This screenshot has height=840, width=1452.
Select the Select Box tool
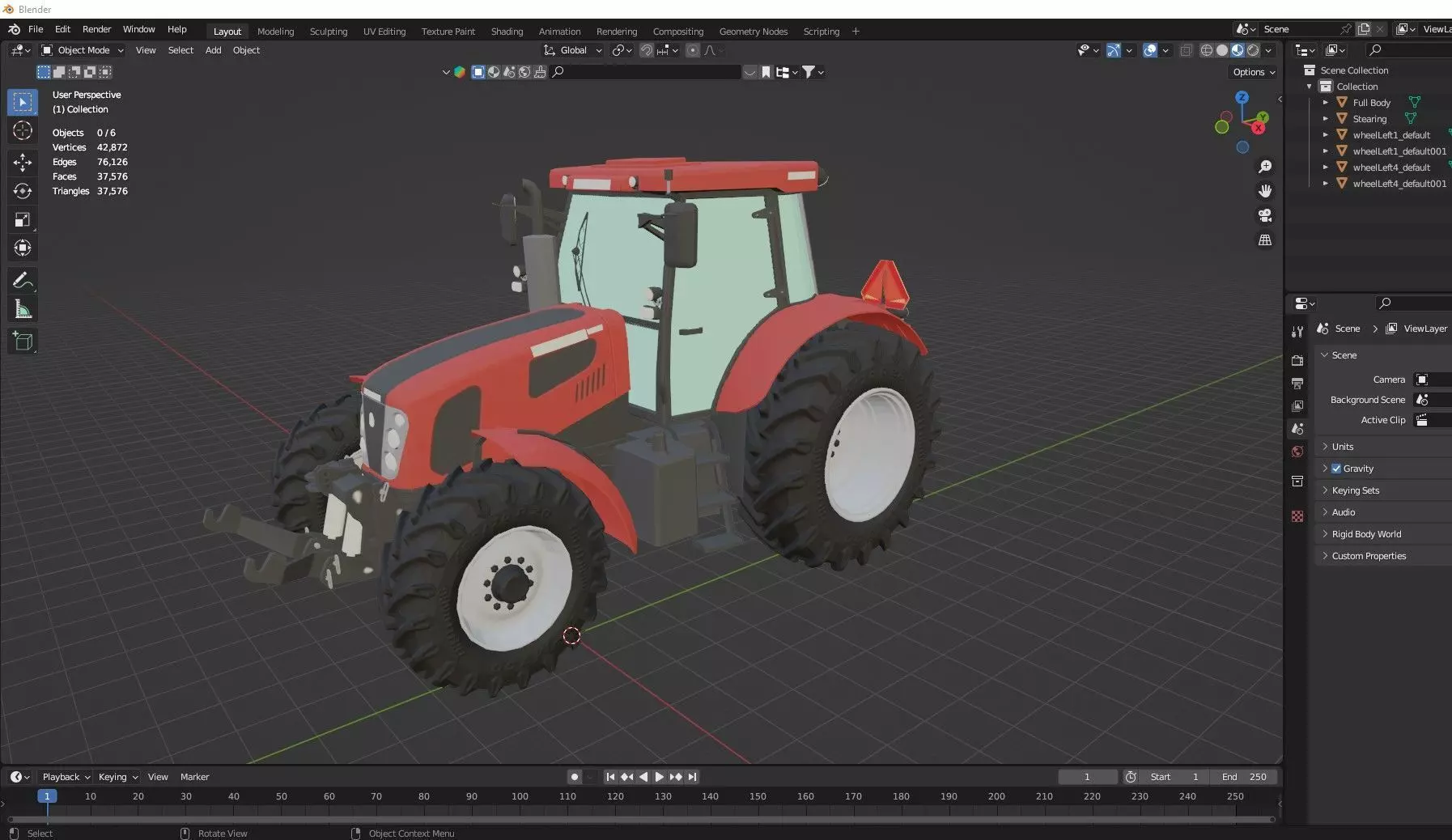[x=23, y=102]
